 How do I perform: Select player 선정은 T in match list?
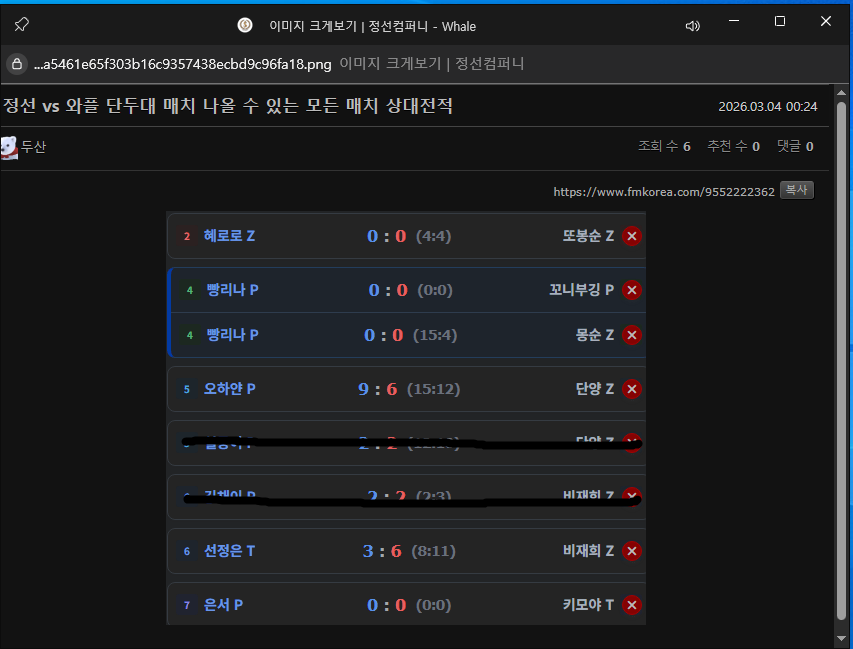click(x=229, y=551)
